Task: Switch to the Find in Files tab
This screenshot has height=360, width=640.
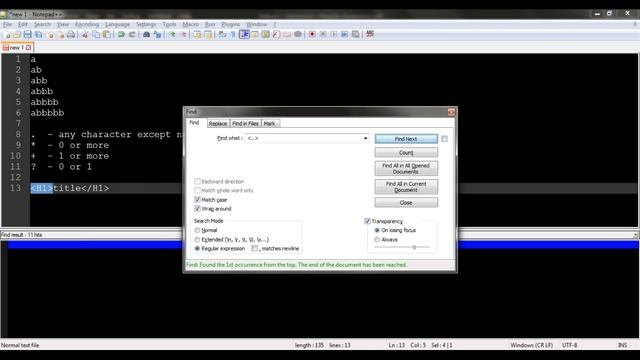Action: [245, 123]
